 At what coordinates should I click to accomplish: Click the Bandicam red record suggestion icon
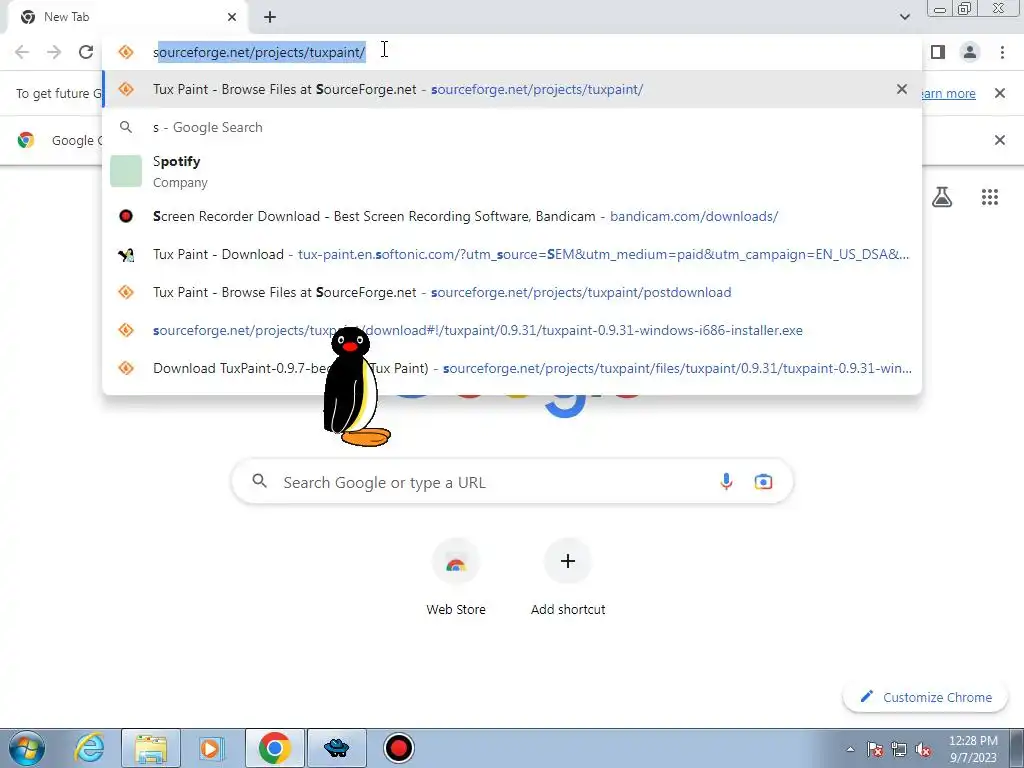click(x=126, y=216)
